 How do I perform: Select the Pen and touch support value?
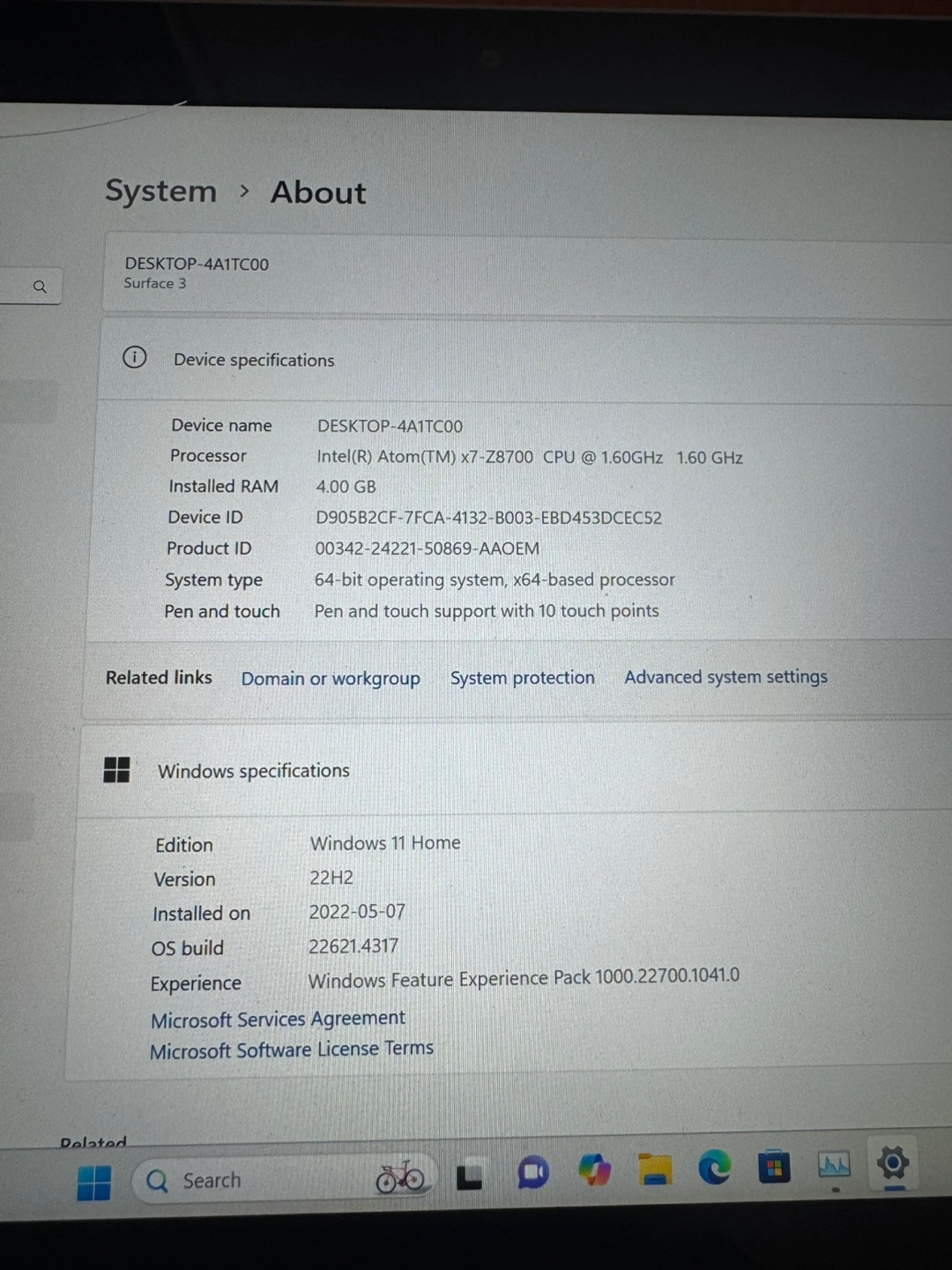click(487, 611)
